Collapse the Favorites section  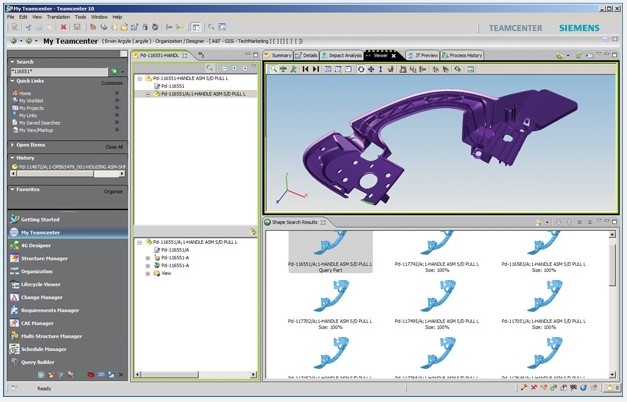pyautogui.click(x=12, y=189)
